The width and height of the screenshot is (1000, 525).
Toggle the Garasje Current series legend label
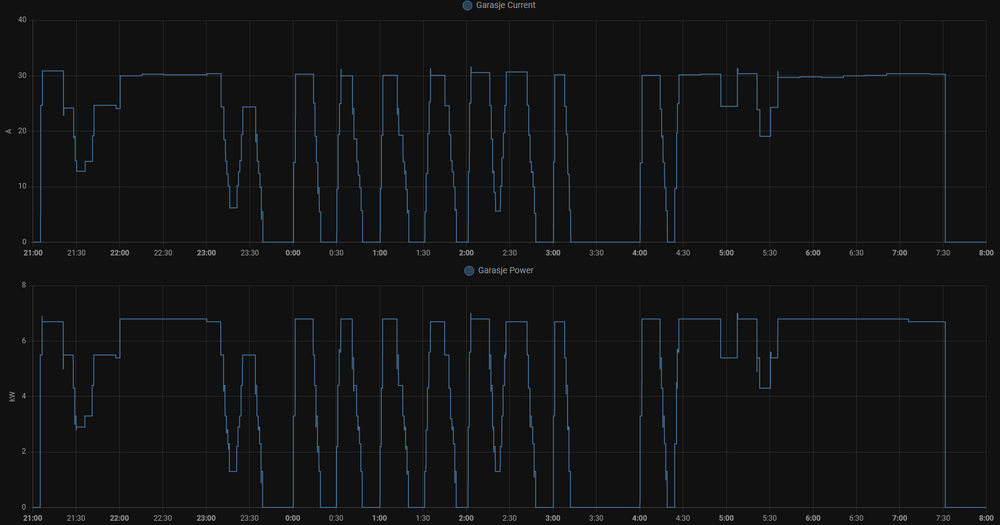[x=506, y=6]
